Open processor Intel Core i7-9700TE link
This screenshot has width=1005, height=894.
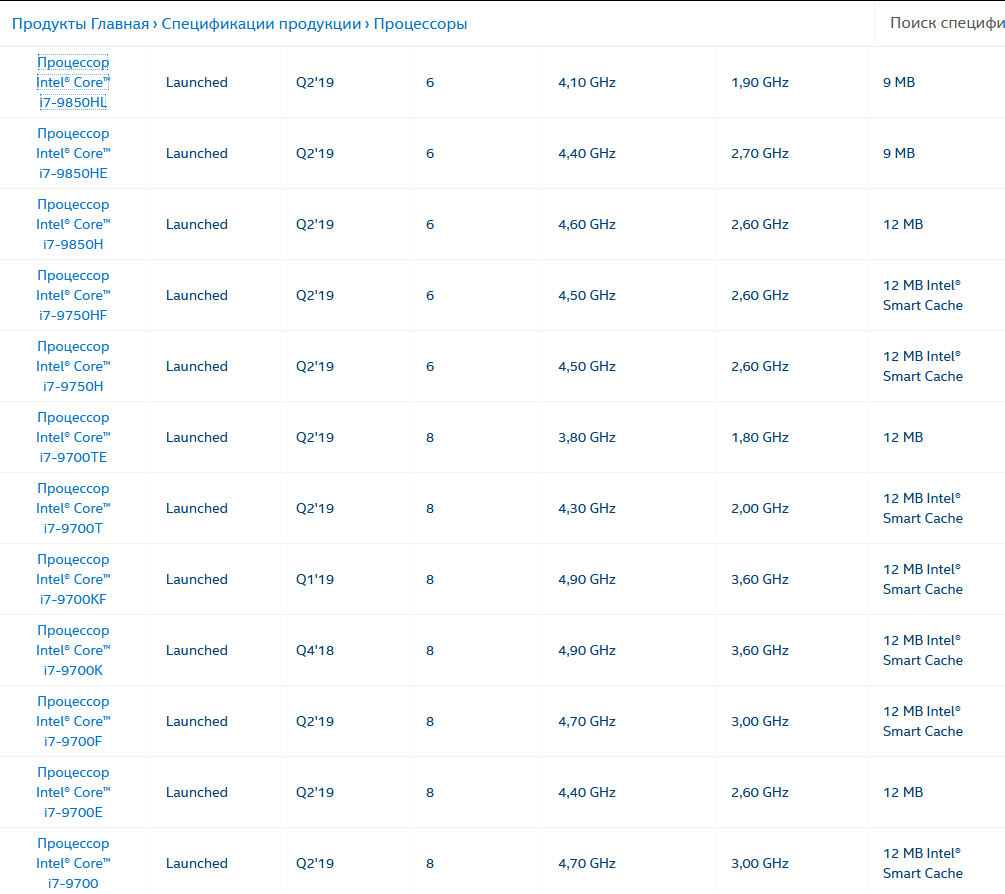tap(73, 437)
